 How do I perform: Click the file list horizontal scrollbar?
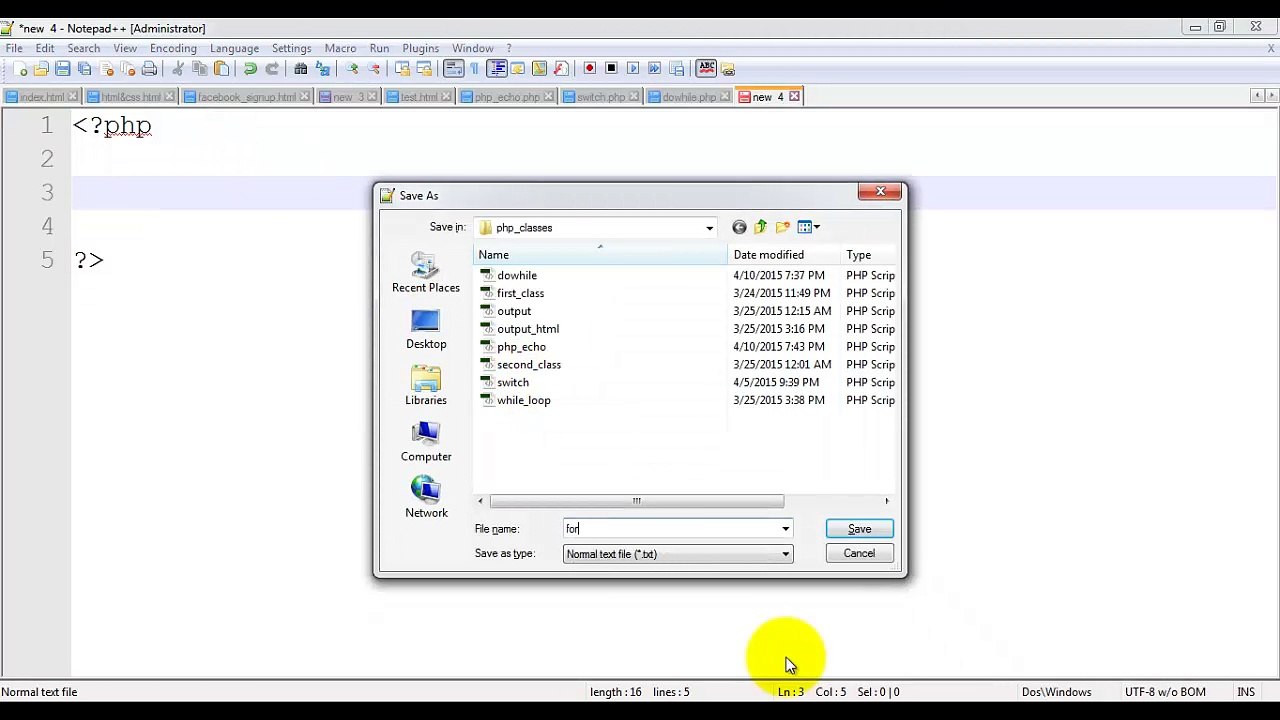click(x=636, y=501)
